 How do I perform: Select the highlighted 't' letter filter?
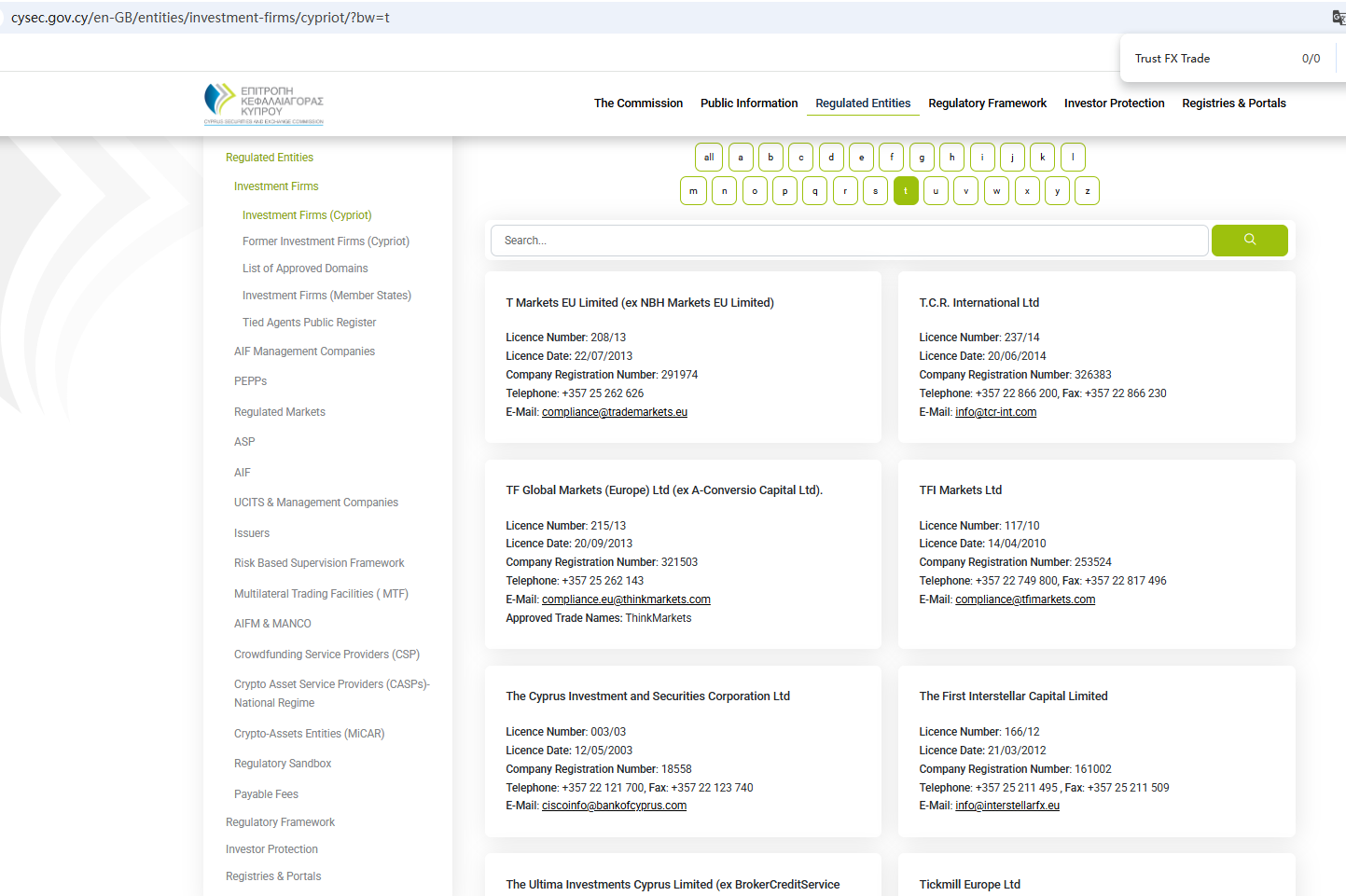[x=906, y=191]
